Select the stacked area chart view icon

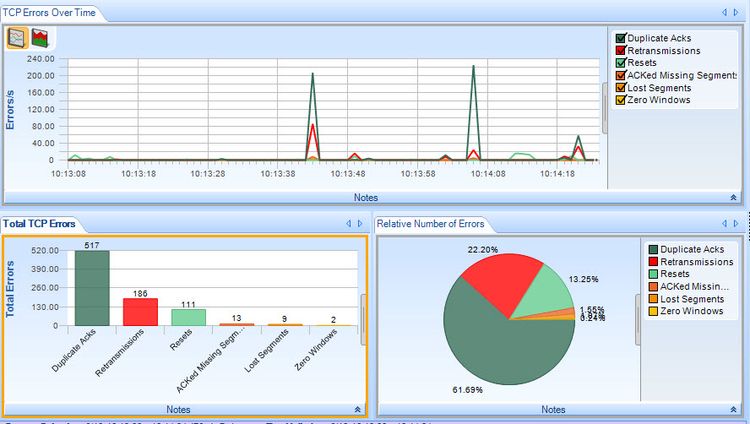40,38
